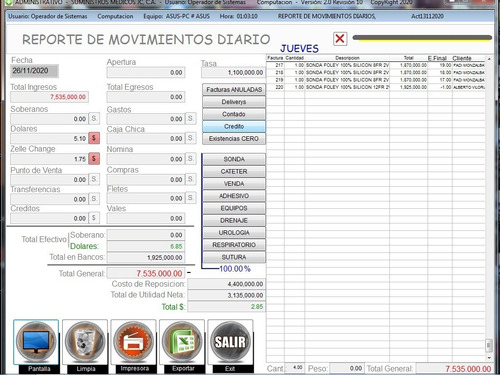
Task: Click the Costo de Reposicion field
Action: [x=226, y=284]
